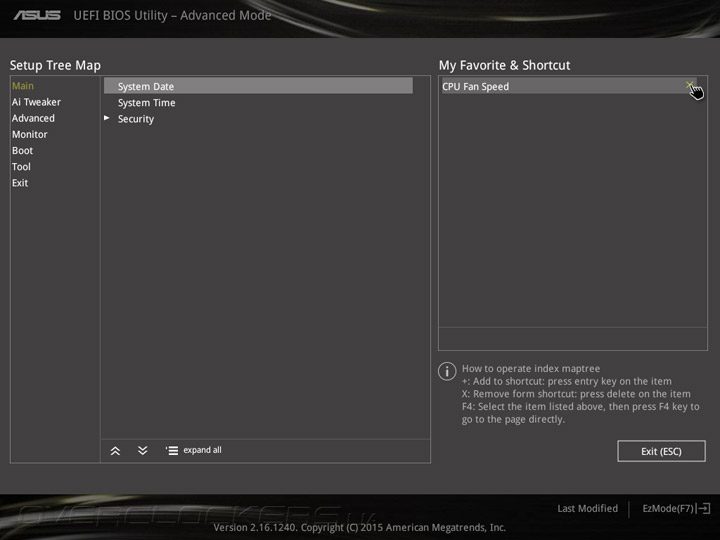Click the info icon beside help text
The width and height of the screenshot is (720, 540).
[x=447, y=371]
